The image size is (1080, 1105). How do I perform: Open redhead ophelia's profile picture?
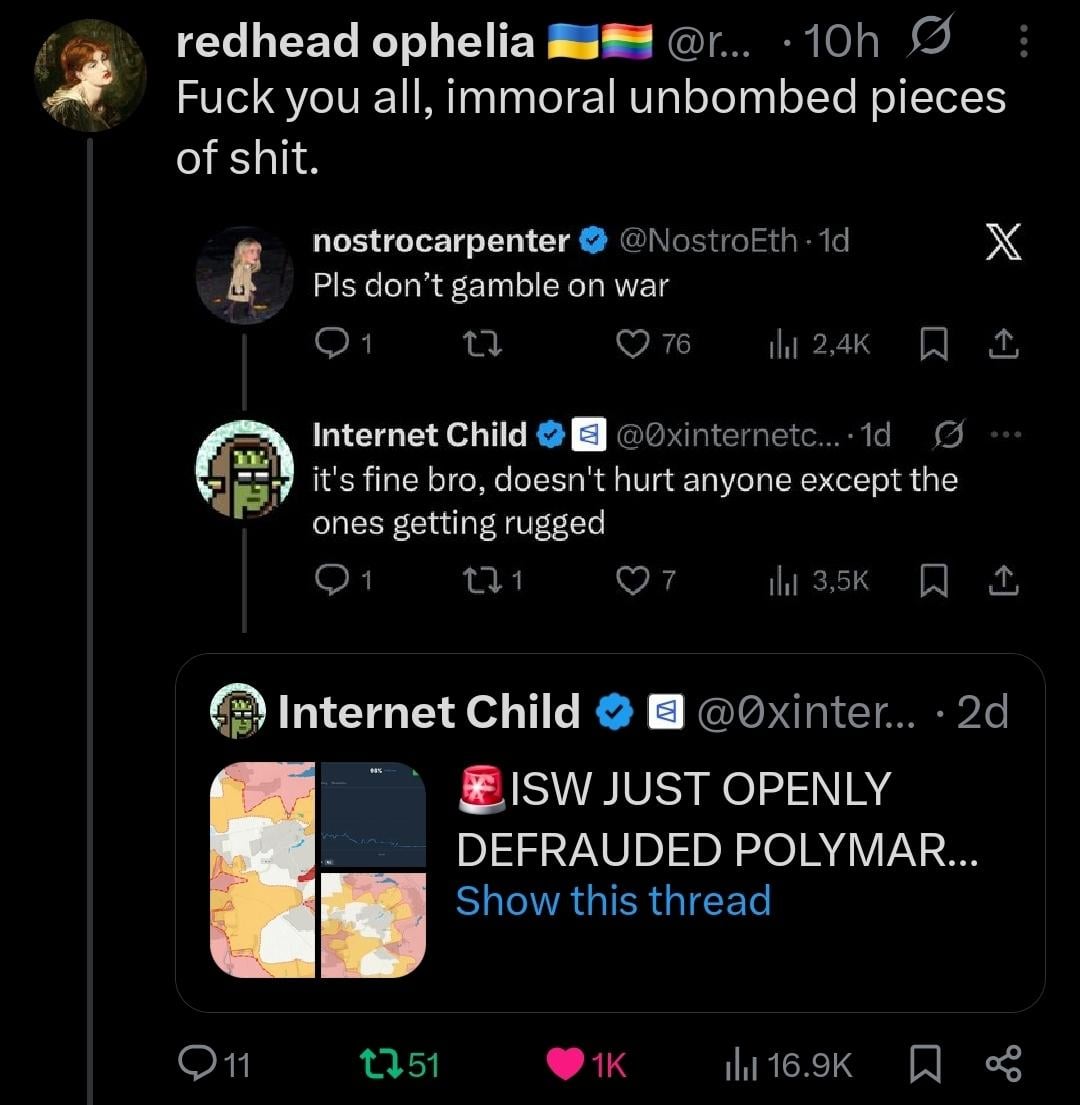click(90, 75)
